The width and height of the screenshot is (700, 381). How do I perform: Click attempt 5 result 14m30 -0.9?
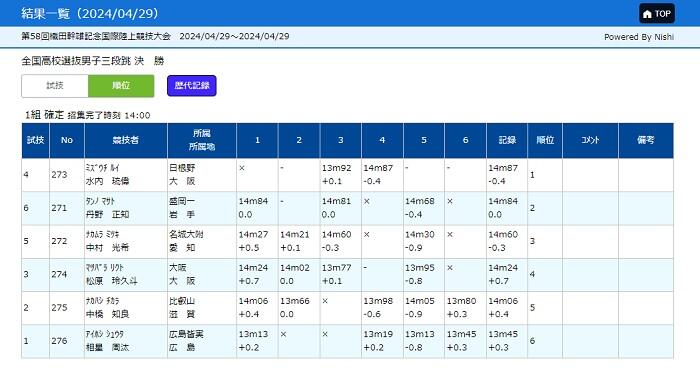(x=424, y=241)
